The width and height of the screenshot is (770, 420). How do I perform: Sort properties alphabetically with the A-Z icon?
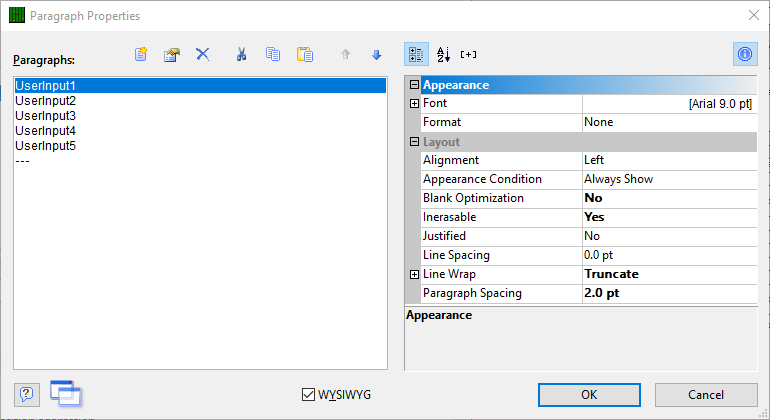pyautogui.click(x=443, y=55)
